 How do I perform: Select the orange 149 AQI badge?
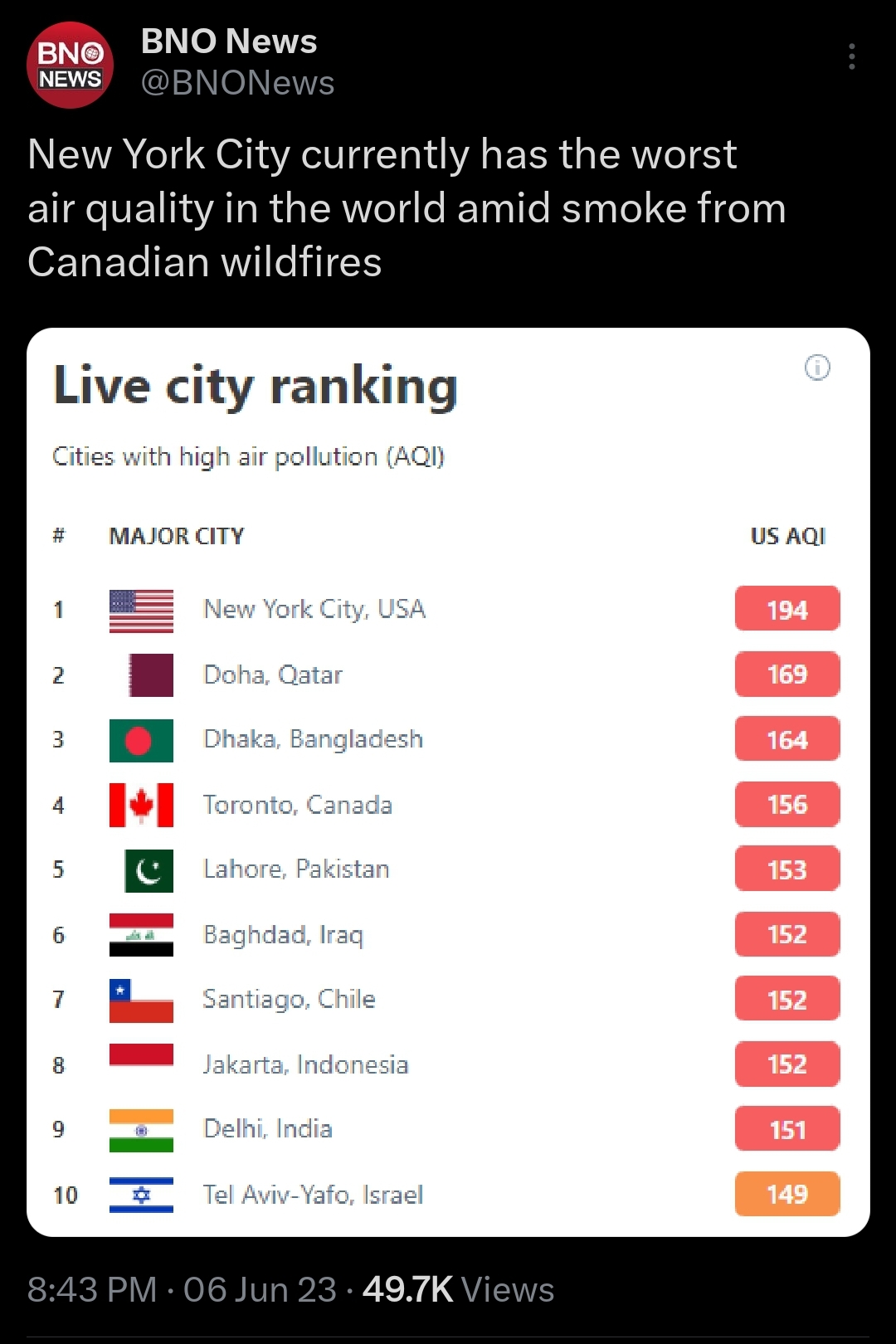[x=787, y=1194]
